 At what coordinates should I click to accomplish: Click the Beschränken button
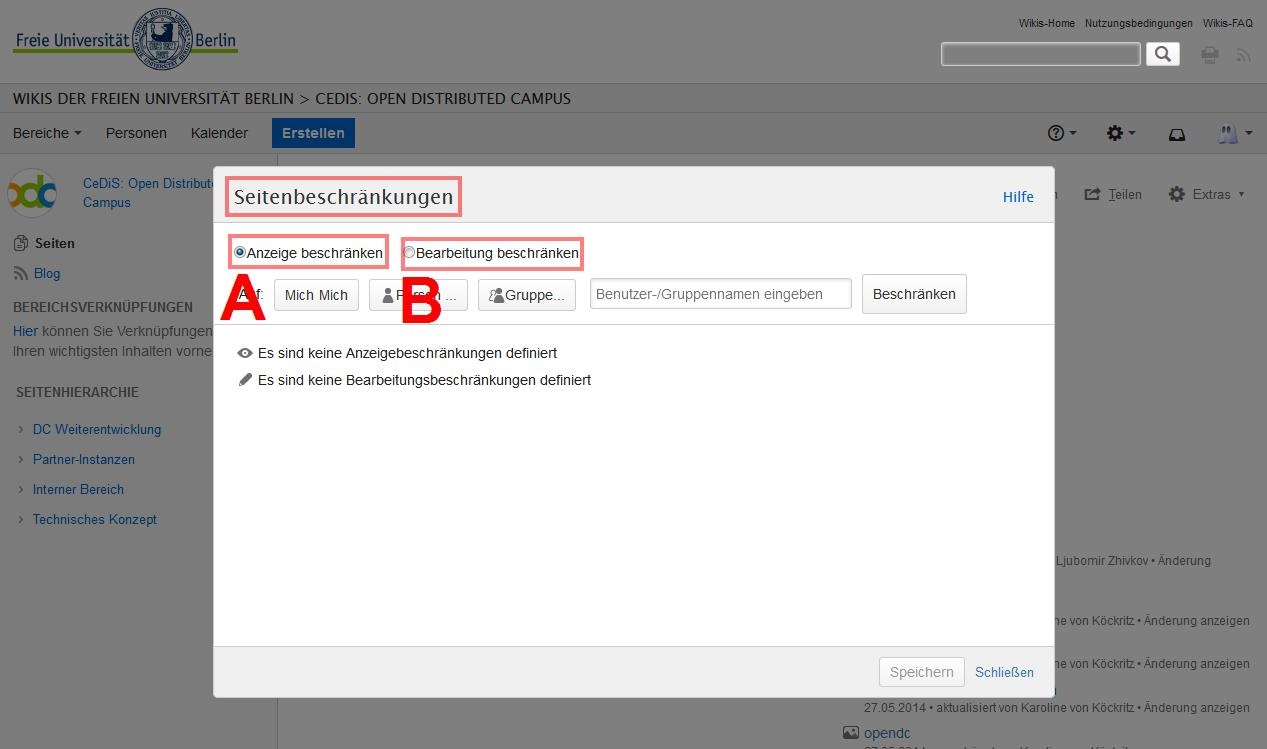click(914, 294)
